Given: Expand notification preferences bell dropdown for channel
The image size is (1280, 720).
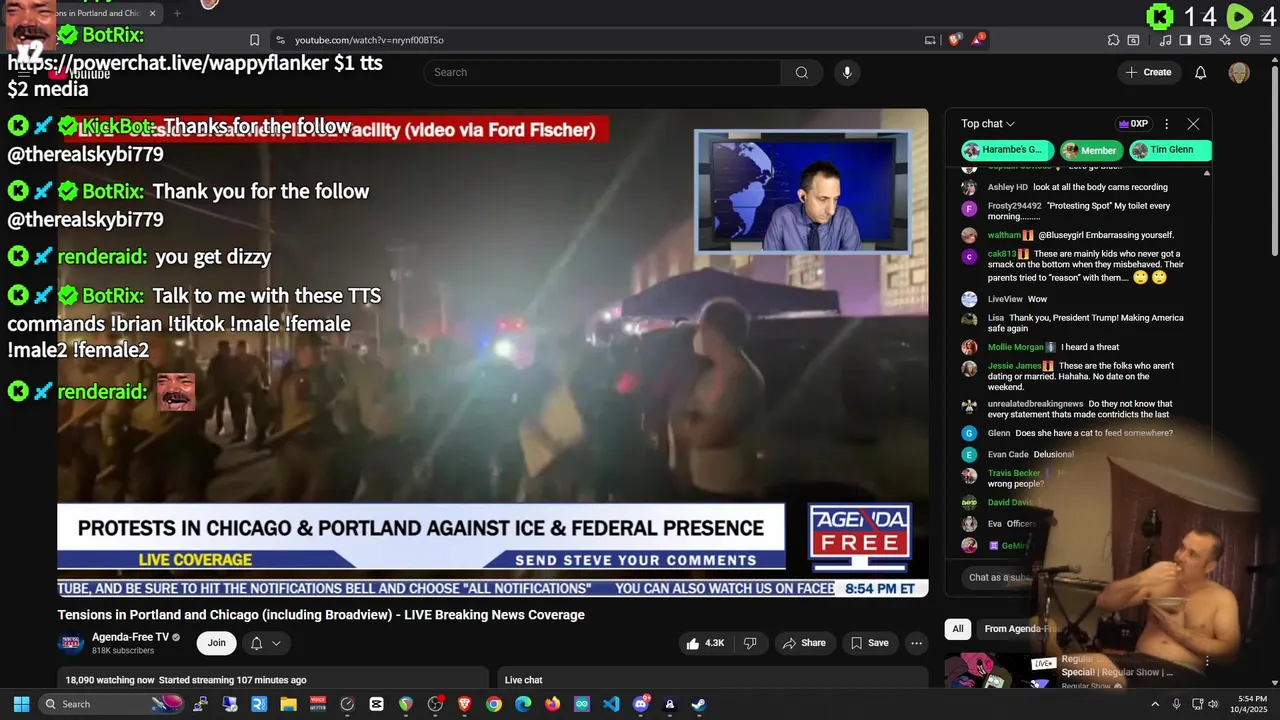Looking at the screenshot, I should point(265,643).
